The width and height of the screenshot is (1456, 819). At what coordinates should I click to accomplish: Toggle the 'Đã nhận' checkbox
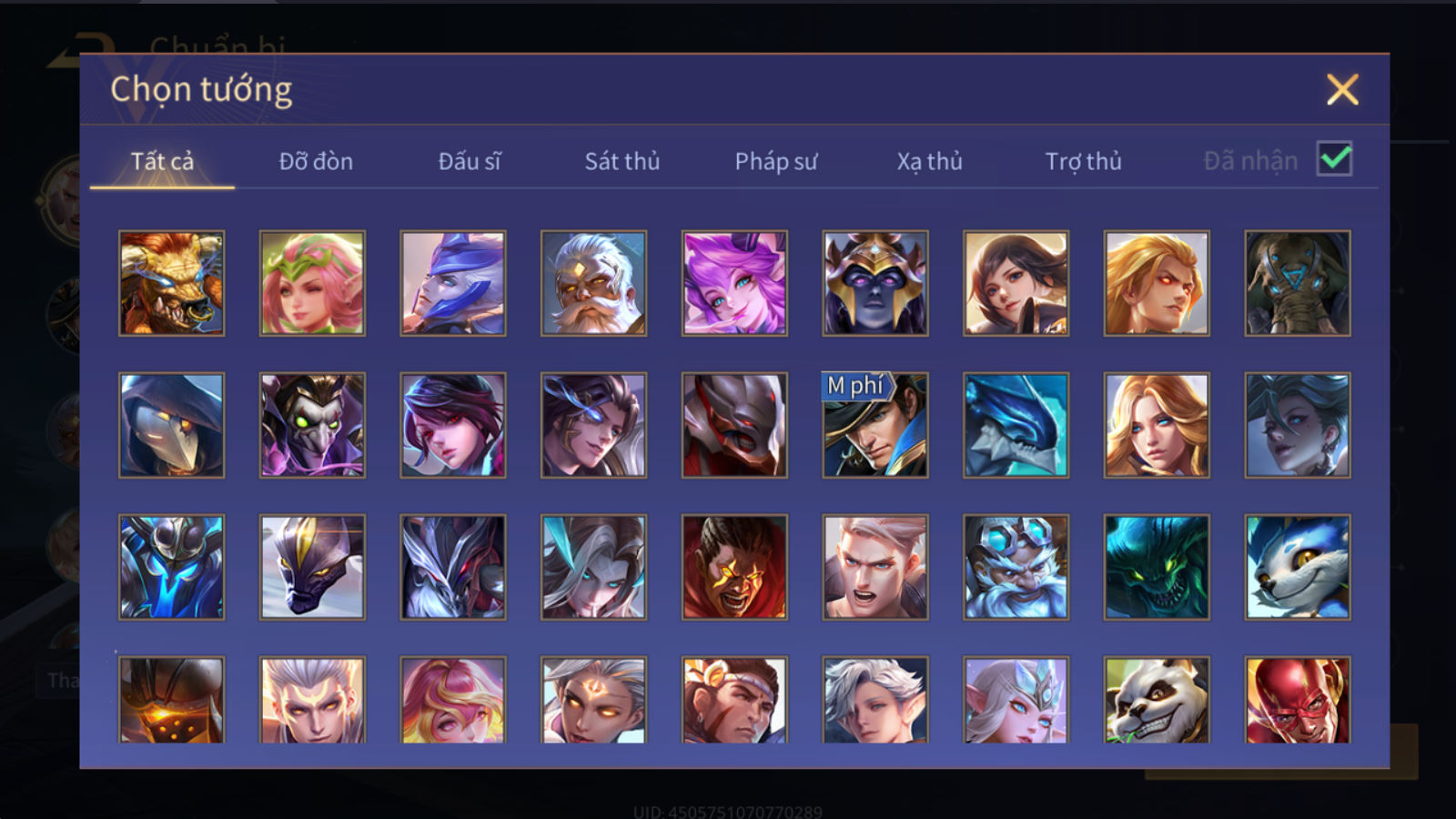point(1335,159)
